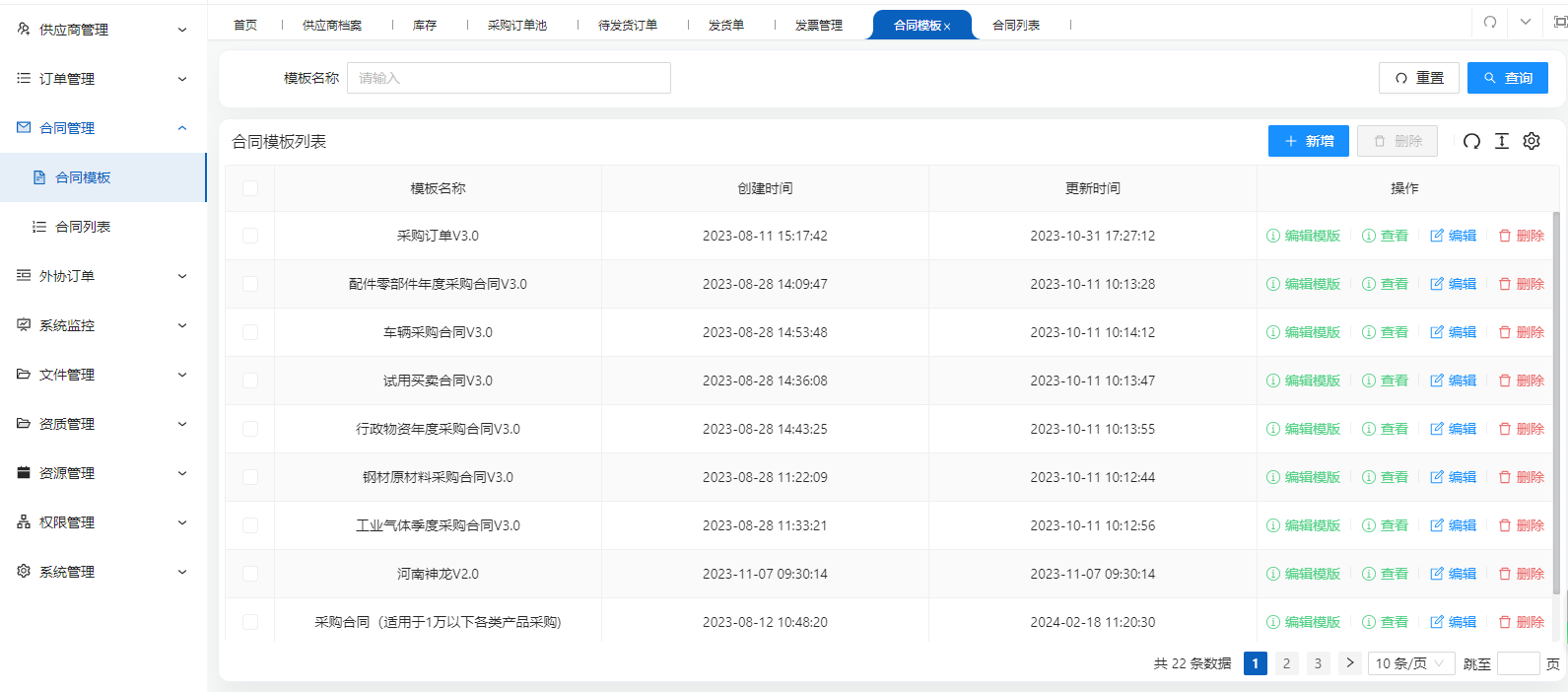The image size is (1568, 692).
Task: Check the row 行政物资年度采购合同V3.0
Action: coord(250,429)
